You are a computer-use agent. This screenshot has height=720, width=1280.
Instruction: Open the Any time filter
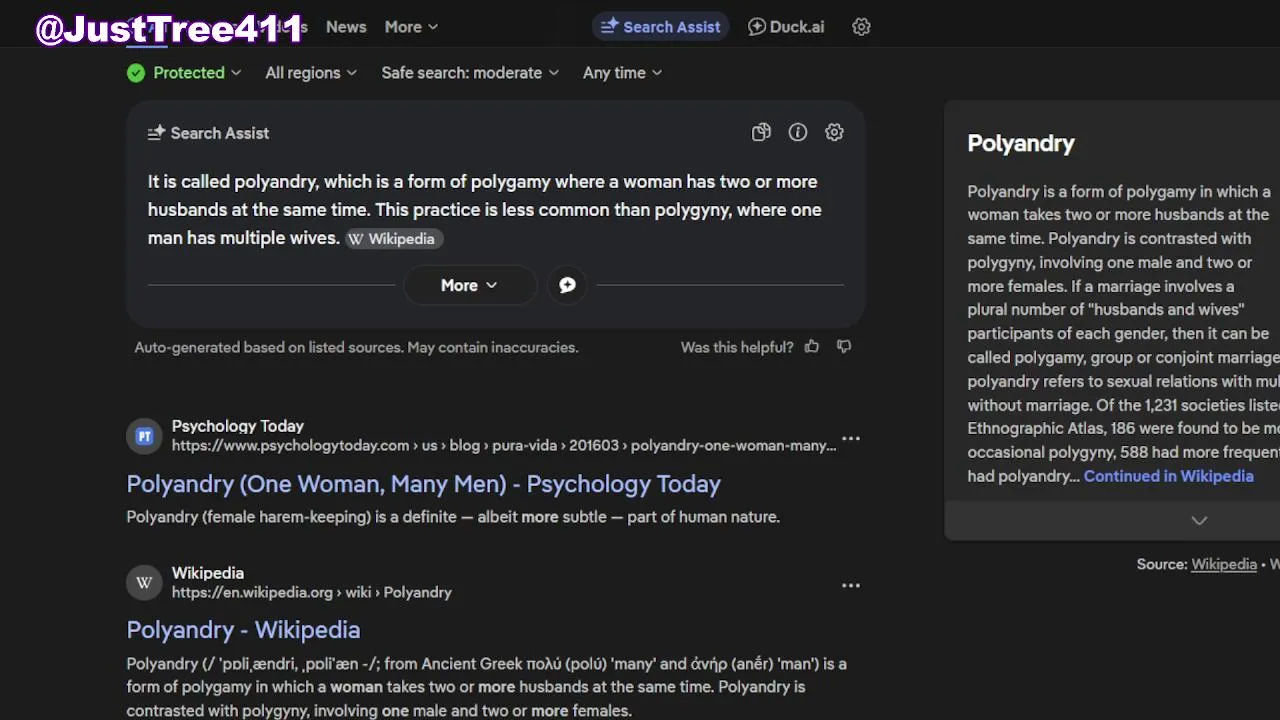622,73
